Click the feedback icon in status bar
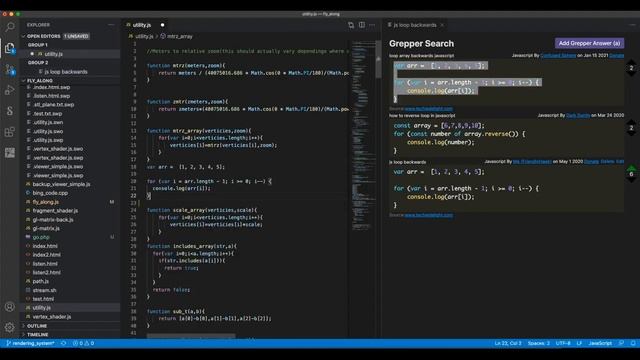This screenshot has height=360, width=640. (x=621, y=343)
